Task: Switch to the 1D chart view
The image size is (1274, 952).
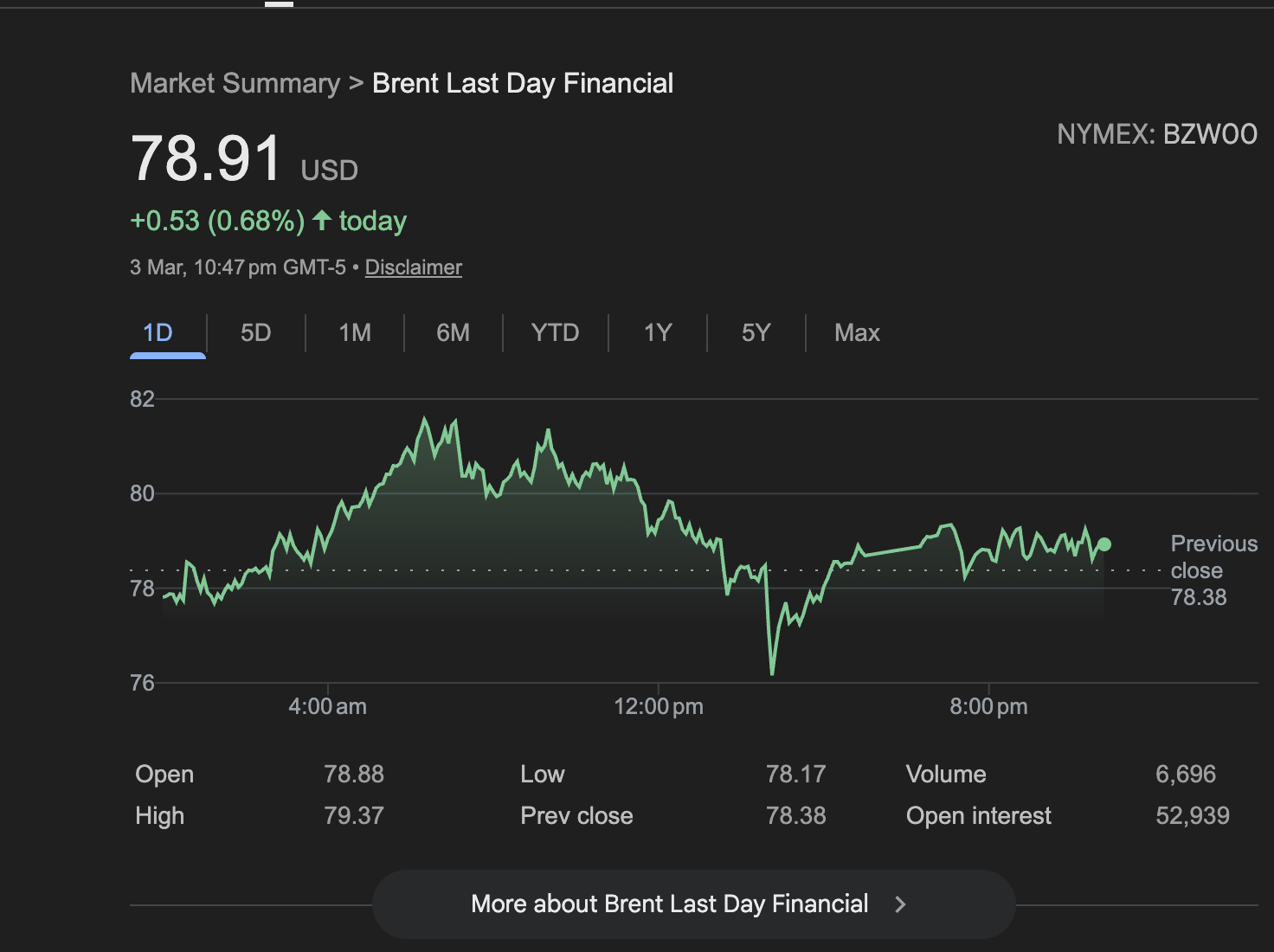Action: click(x=158, y=332)
